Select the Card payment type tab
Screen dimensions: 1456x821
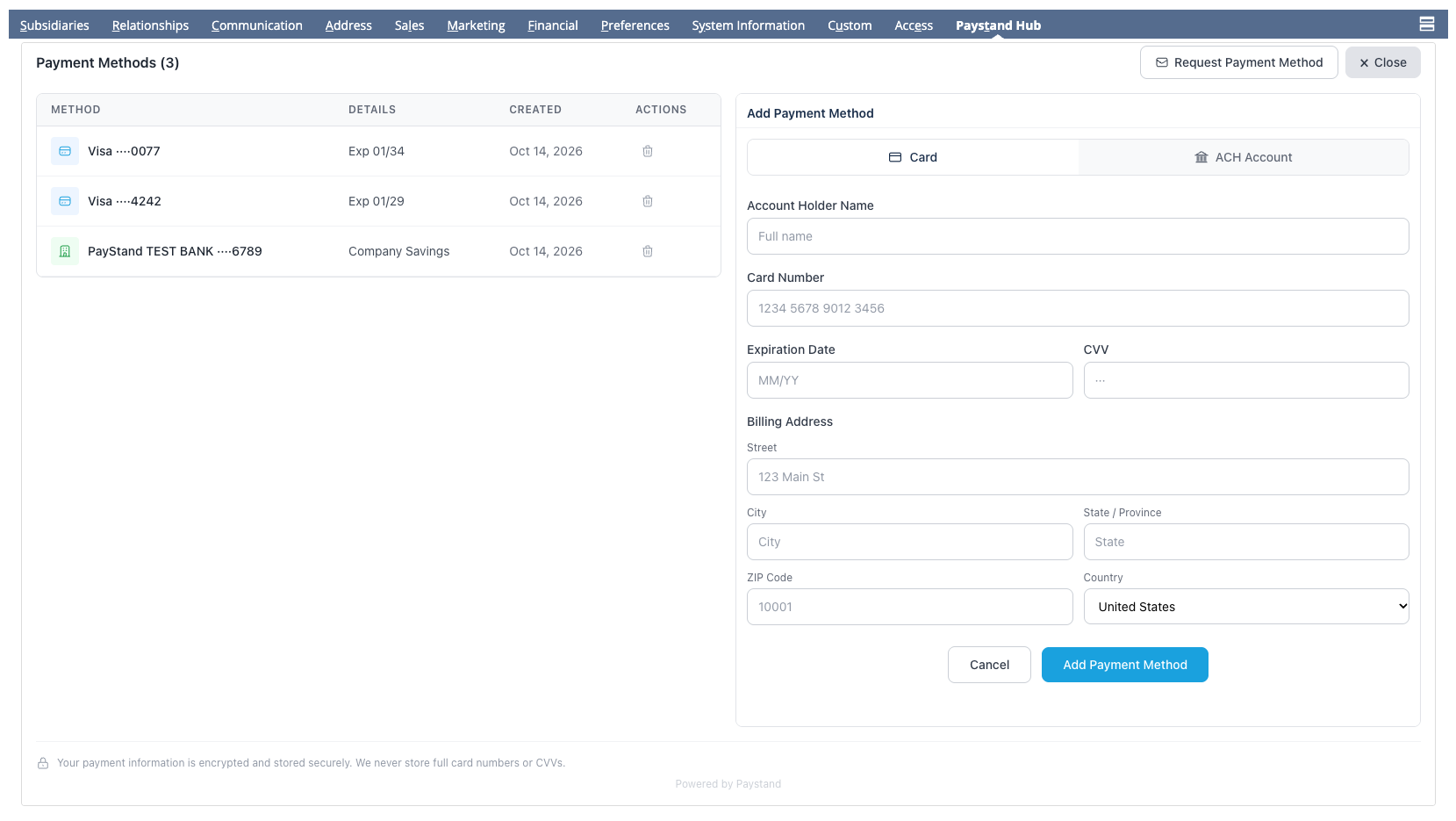pos(913,157)
